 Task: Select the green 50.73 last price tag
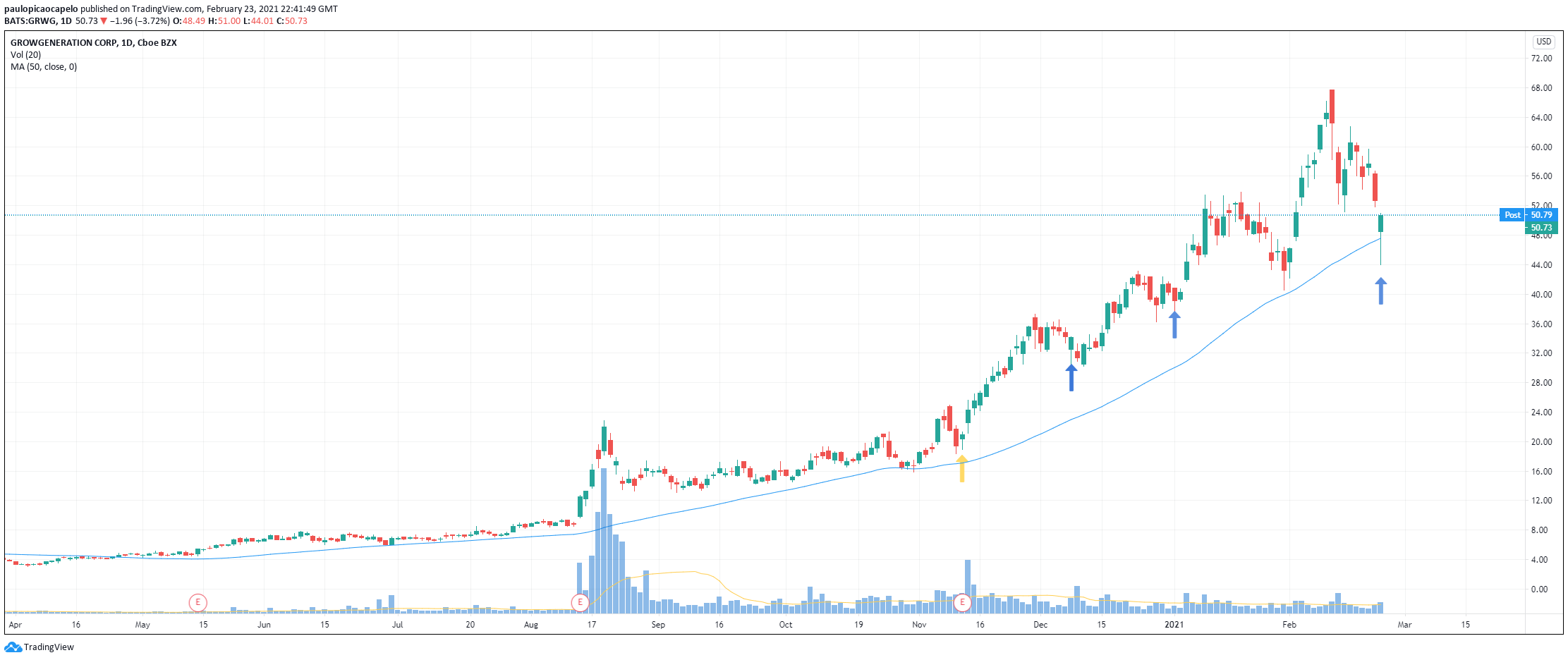[x=1541, y=228]
